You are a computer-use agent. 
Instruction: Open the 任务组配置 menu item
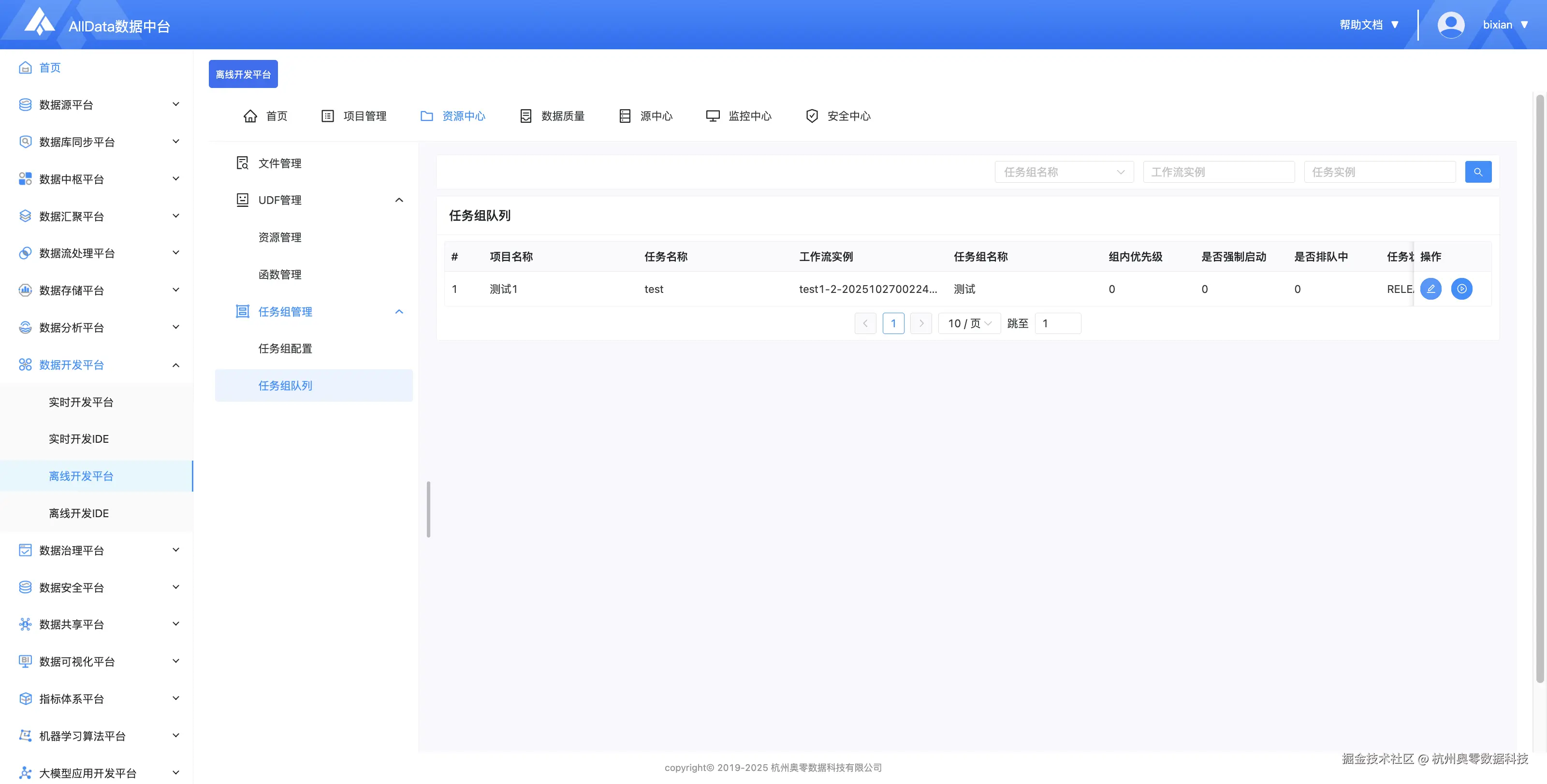(285, 349)
